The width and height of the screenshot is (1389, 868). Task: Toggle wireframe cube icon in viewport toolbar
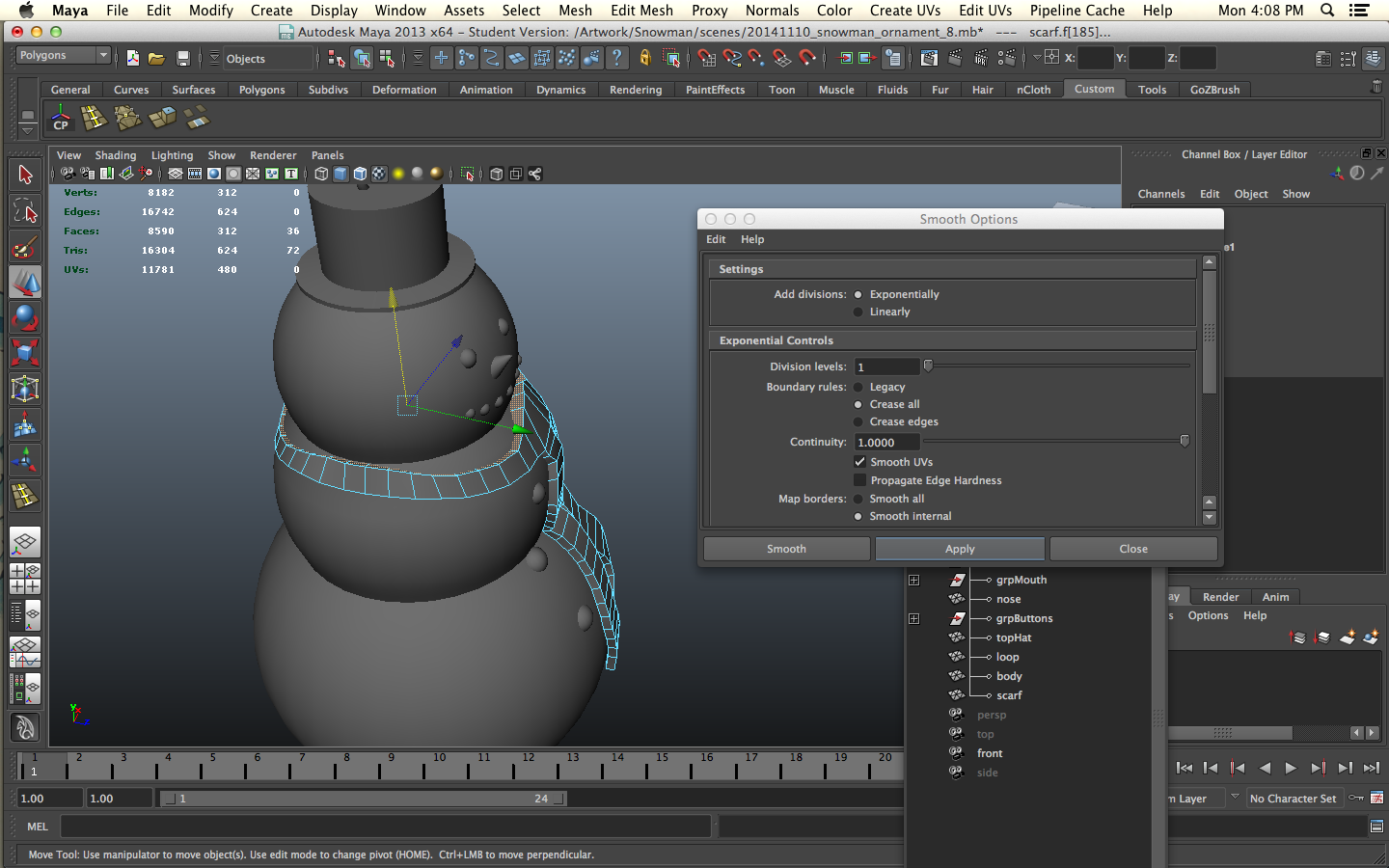[x=321, y=174]
